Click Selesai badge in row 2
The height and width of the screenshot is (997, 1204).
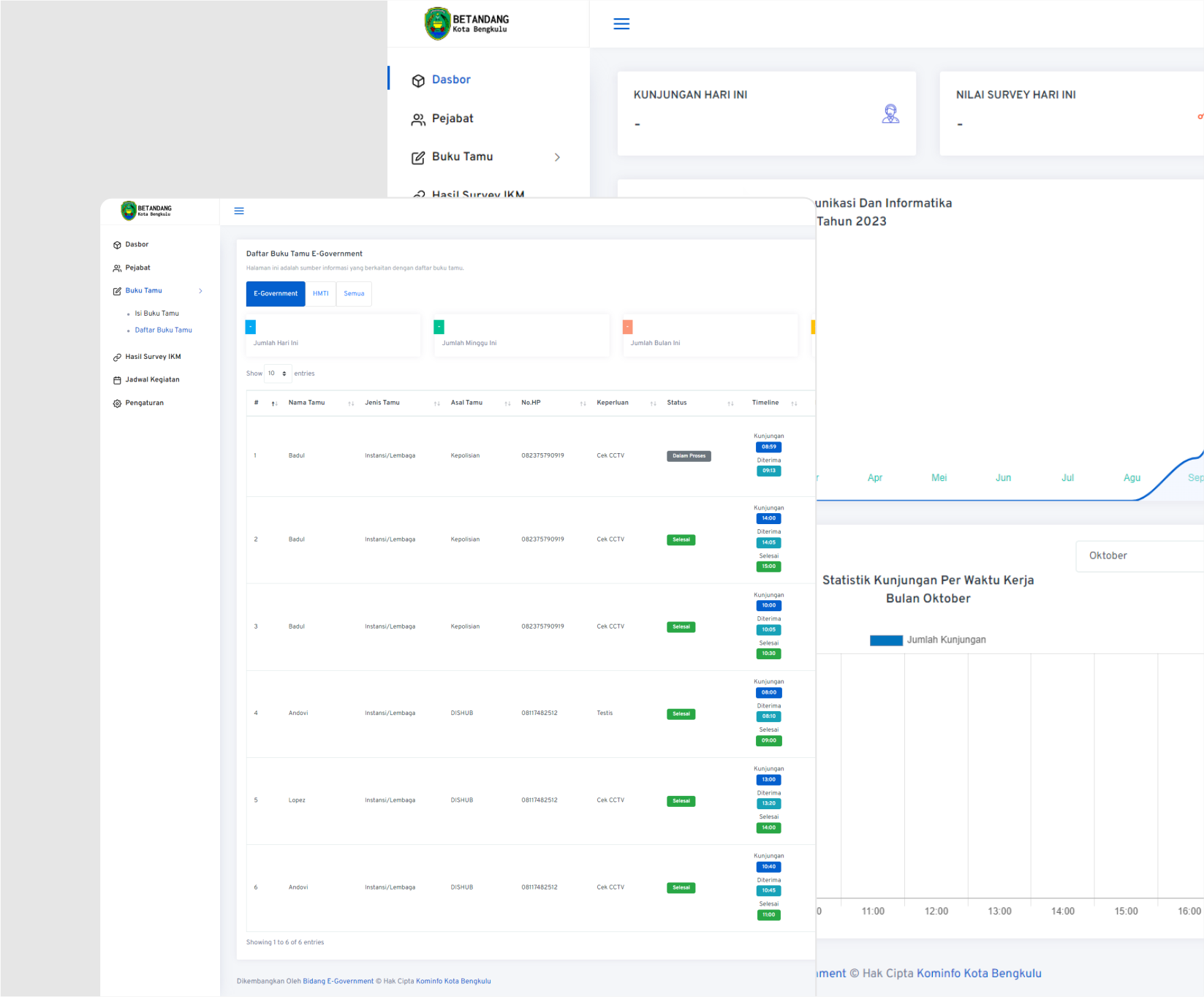coord(681,540)
